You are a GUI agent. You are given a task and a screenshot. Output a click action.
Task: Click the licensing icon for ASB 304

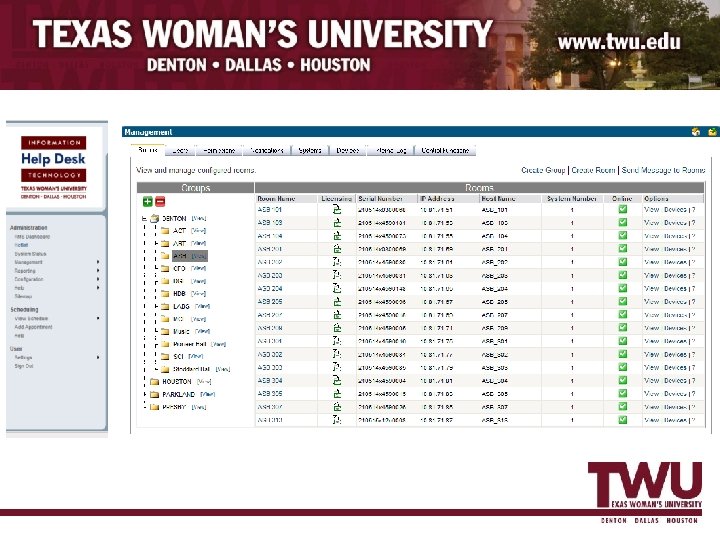[x=337, y=381]
